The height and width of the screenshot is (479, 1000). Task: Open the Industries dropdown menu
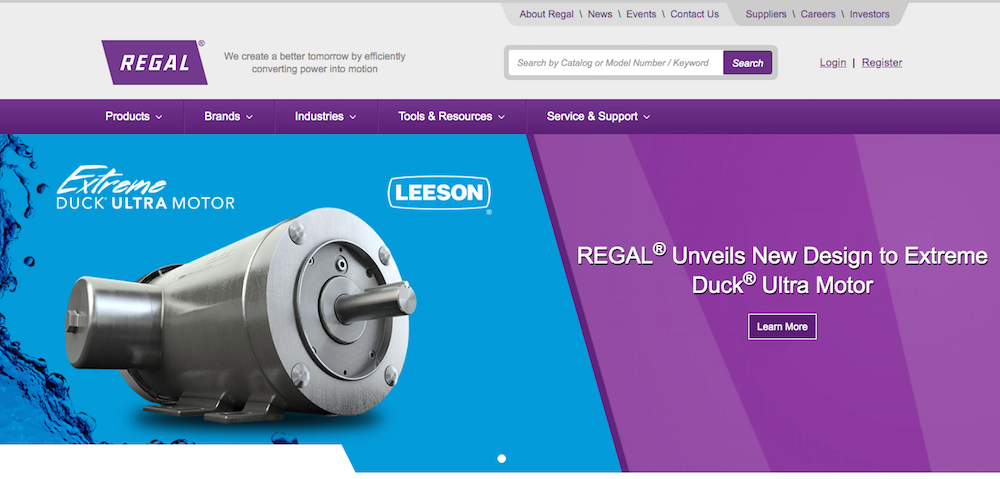click(x=326, y=117)
